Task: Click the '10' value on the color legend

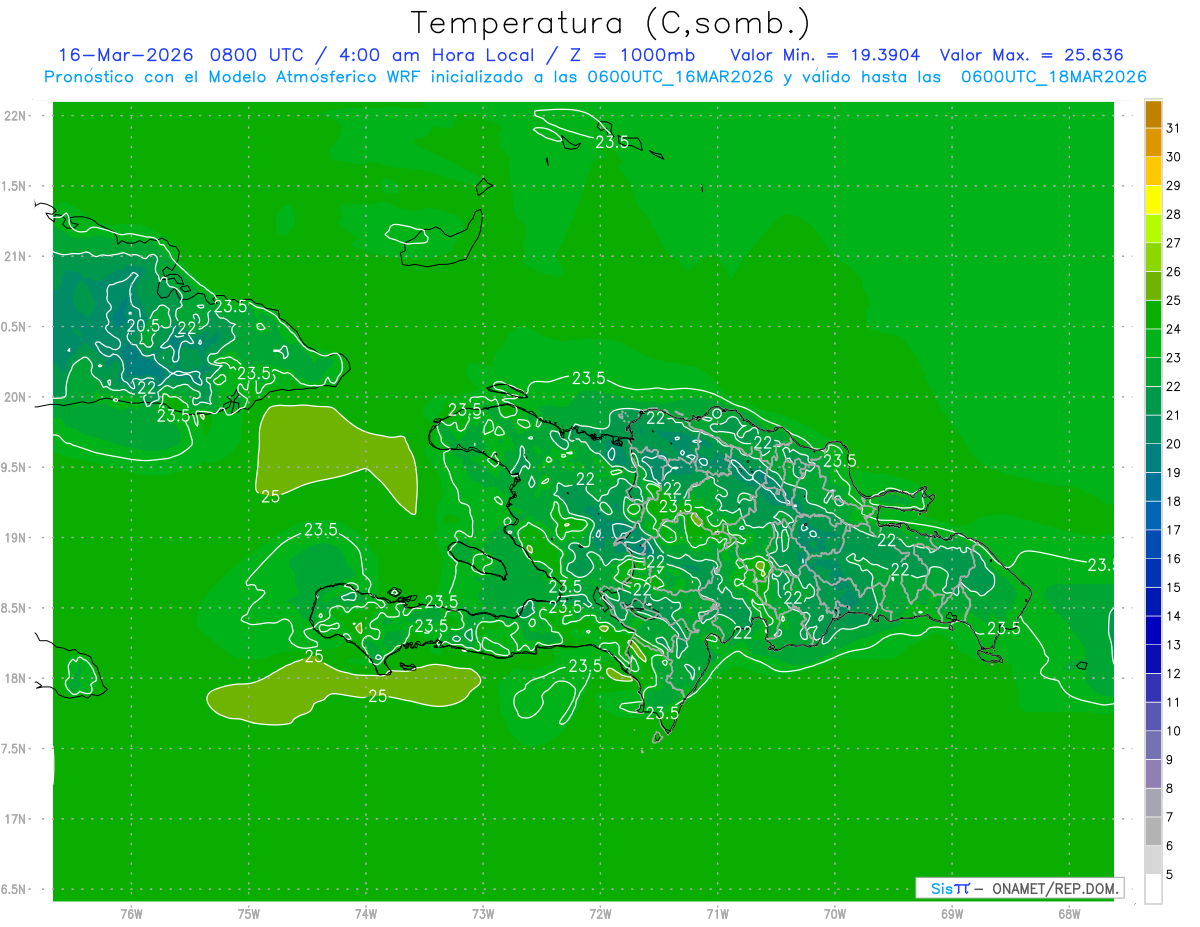Action: 1173,731
